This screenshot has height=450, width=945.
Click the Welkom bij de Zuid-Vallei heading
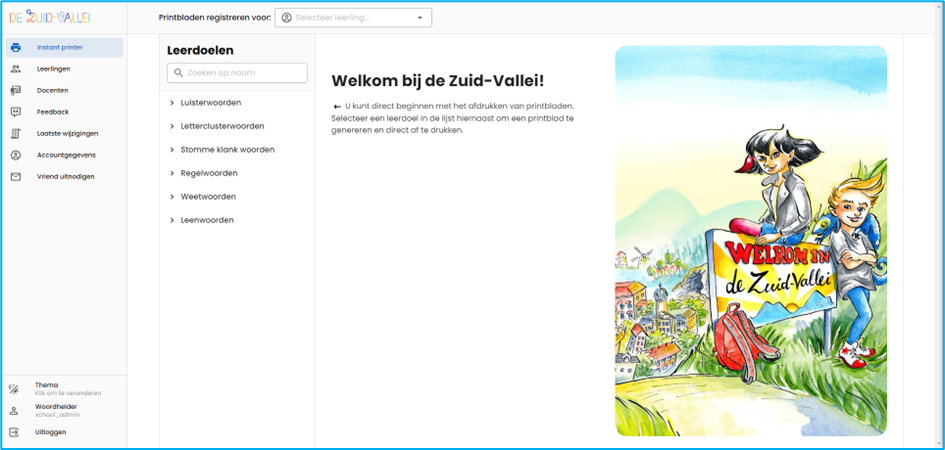pos(438,81)
